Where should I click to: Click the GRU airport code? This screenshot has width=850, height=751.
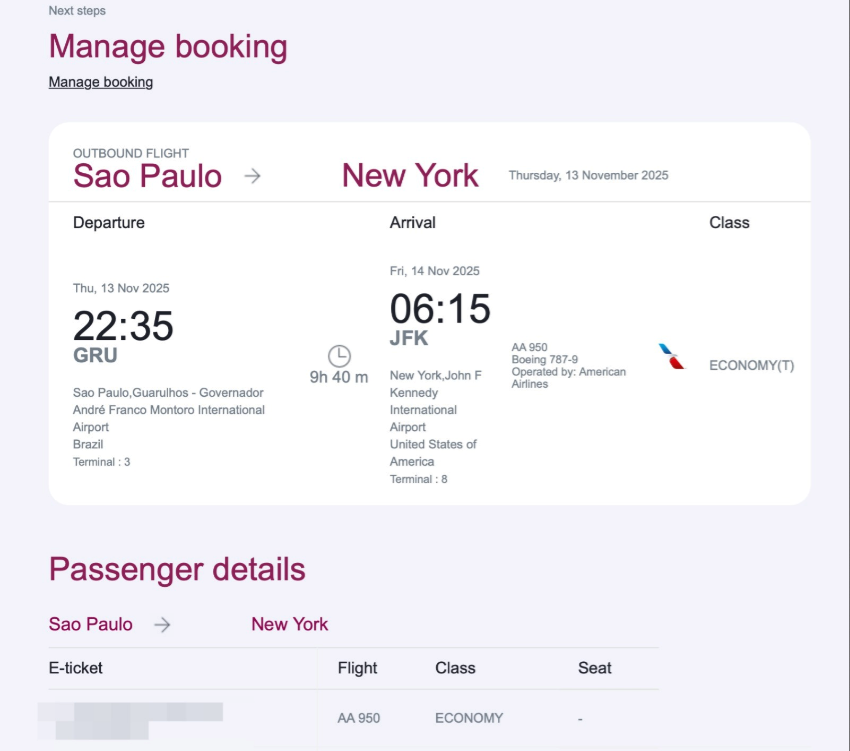[96, 355]
